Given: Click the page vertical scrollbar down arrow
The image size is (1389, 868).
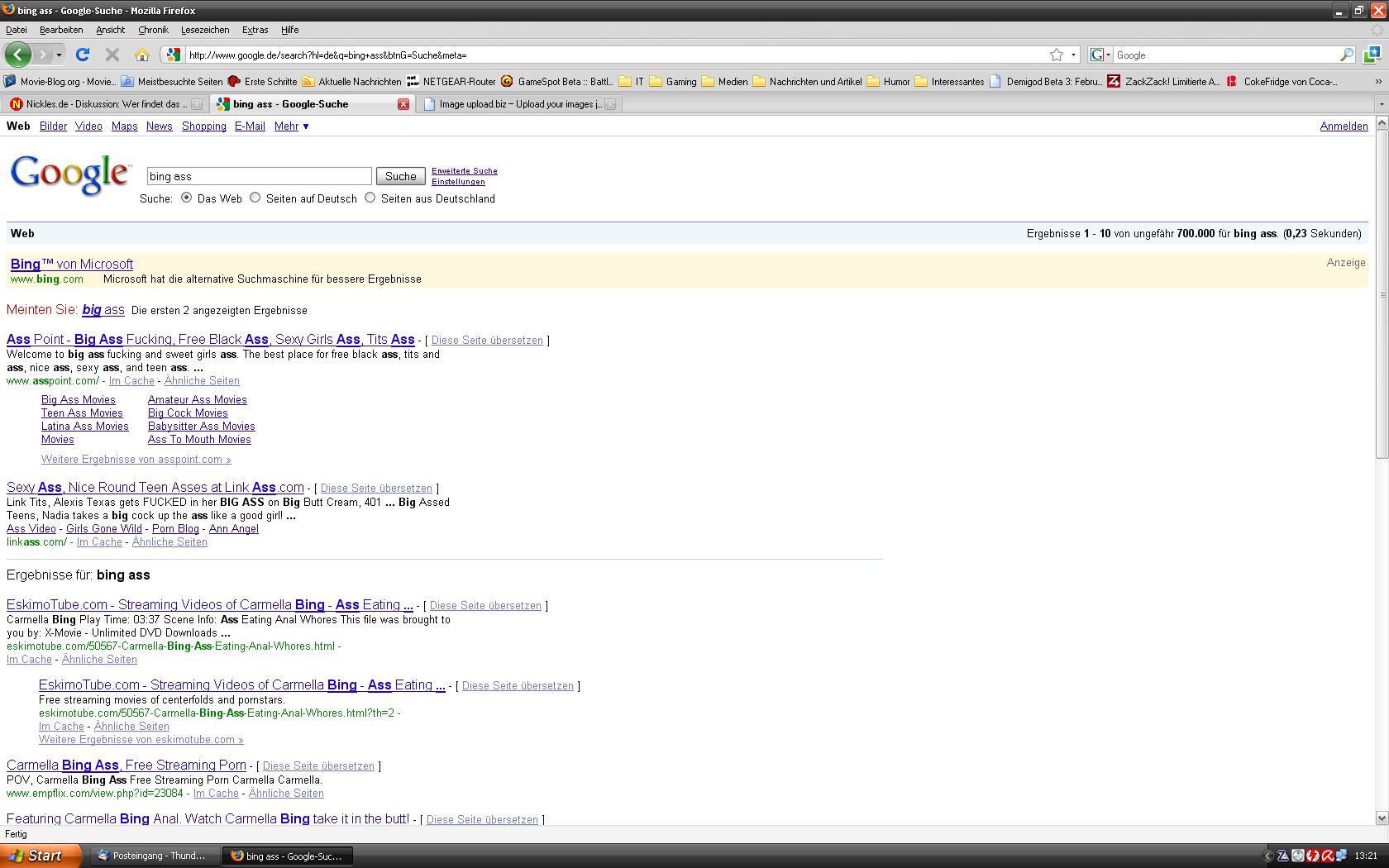Looking at the screenshot, I should pos(1382,818).
